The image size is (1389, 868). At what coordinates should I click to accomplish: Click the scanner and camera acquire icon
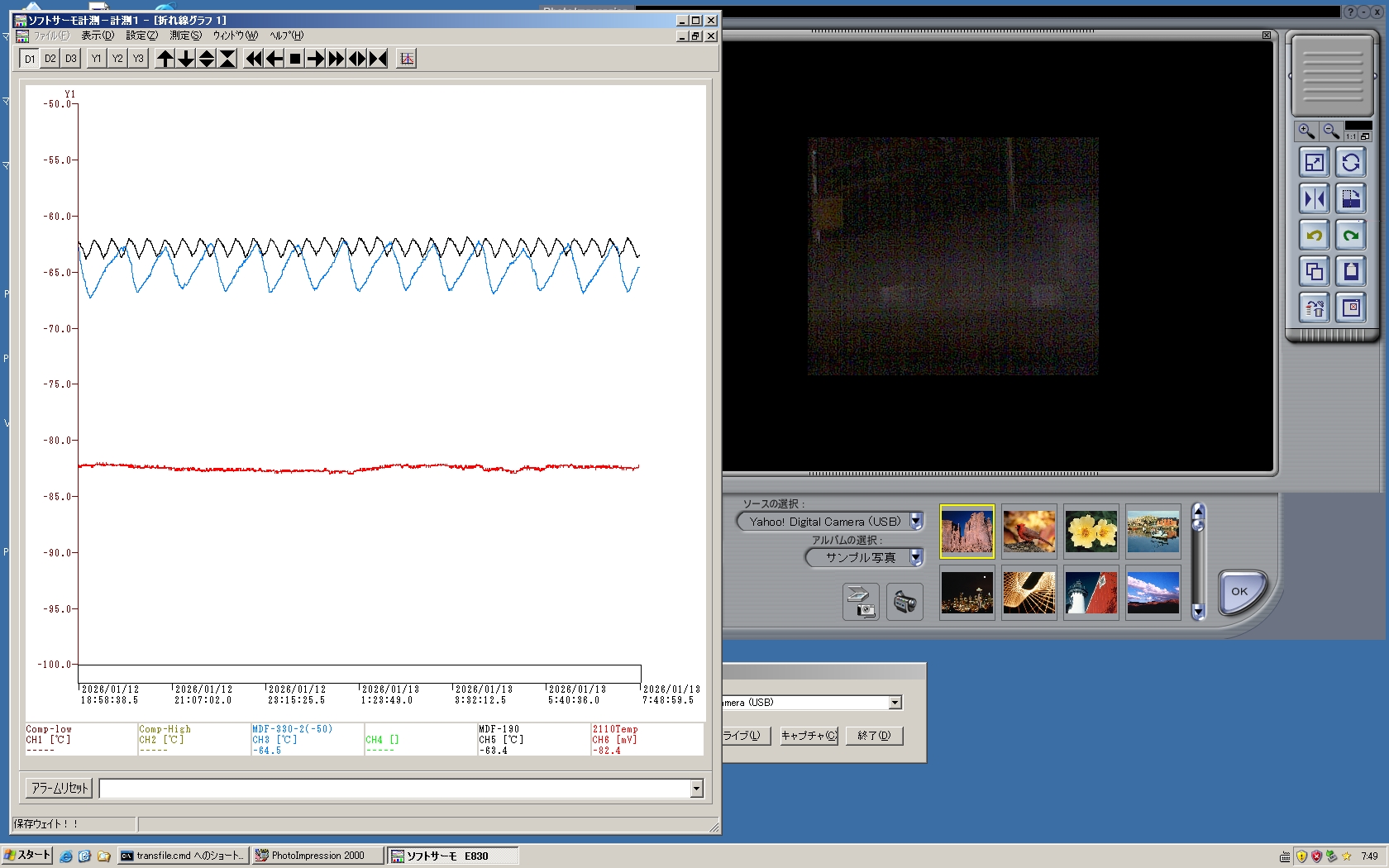pos(861,602)
